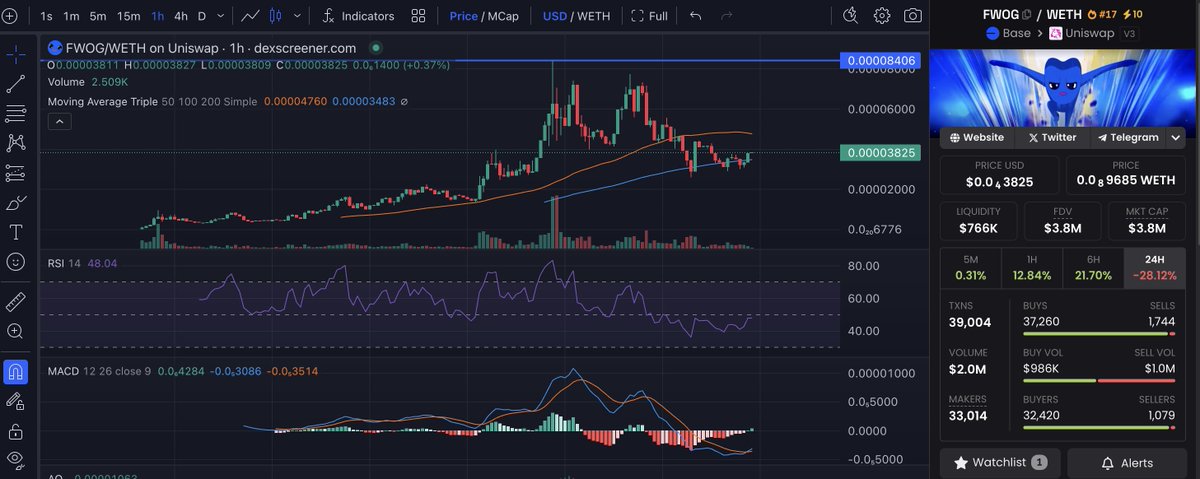
Task: Select the brush drawing tool
Action: coord(15,203)
